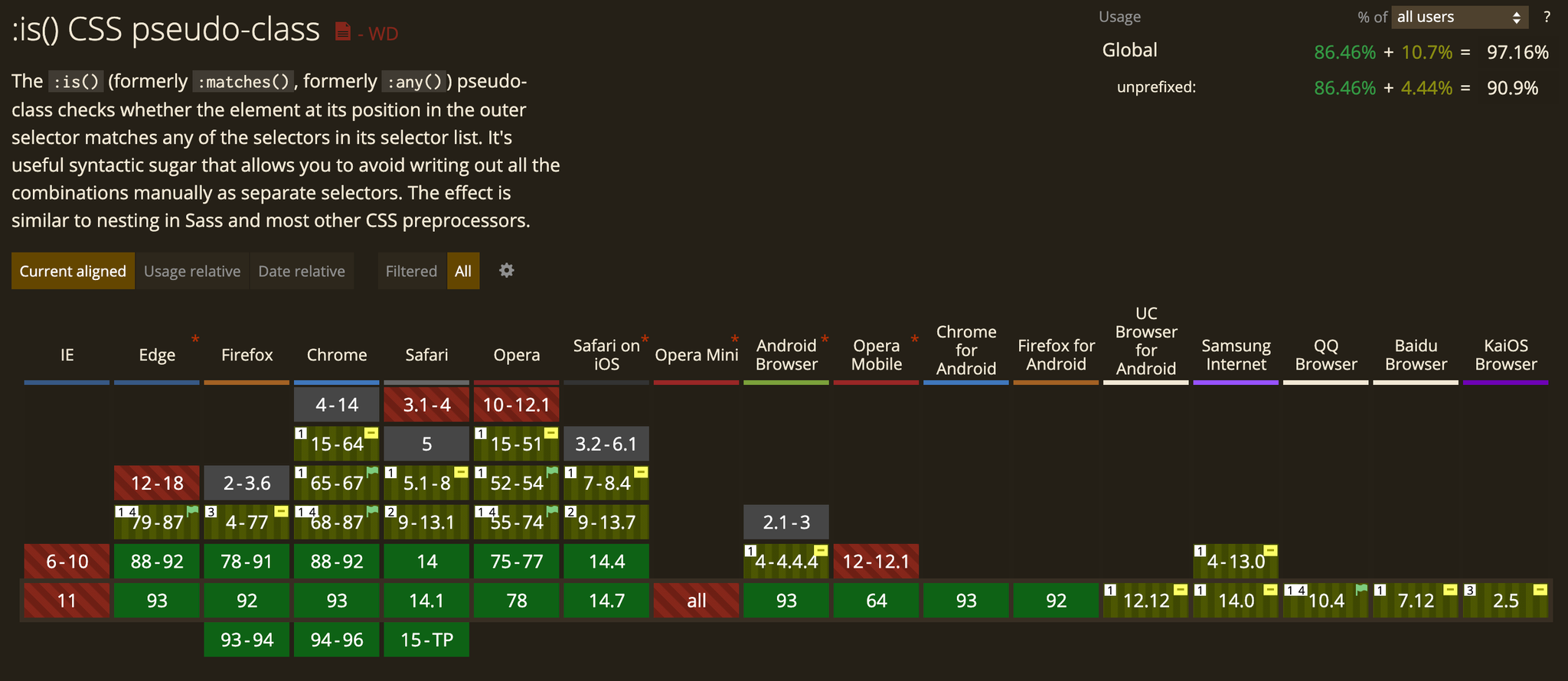1568x681 pixels.
Task: Click the unprefixed 90.9% total
Action: coord(1512,88)
